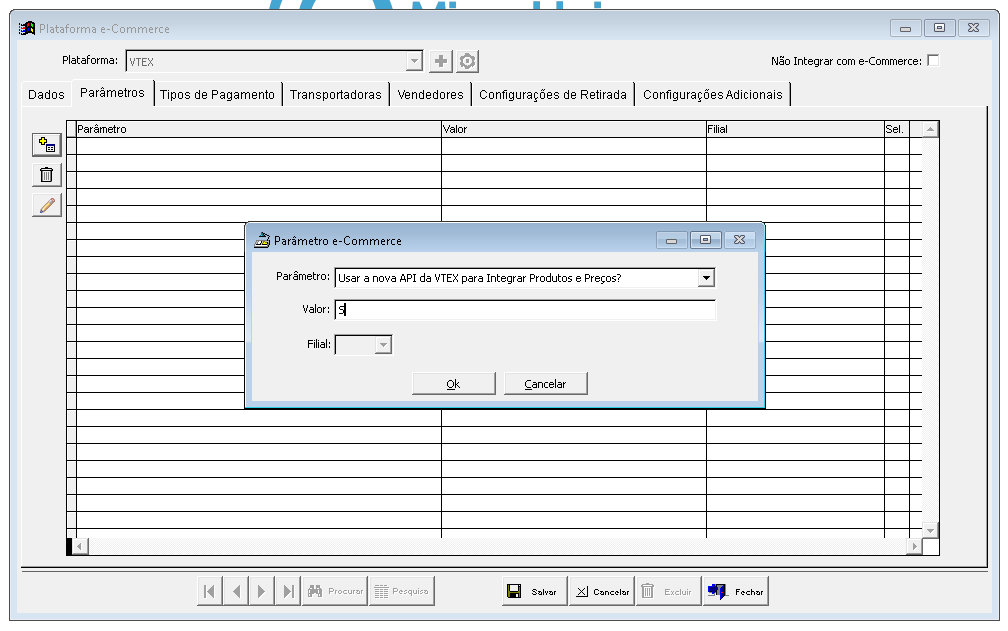The width and height of the screenshot is (1008, 631).
Task: Click the plus icon next to Plataforma
Action: pos(441,61)
